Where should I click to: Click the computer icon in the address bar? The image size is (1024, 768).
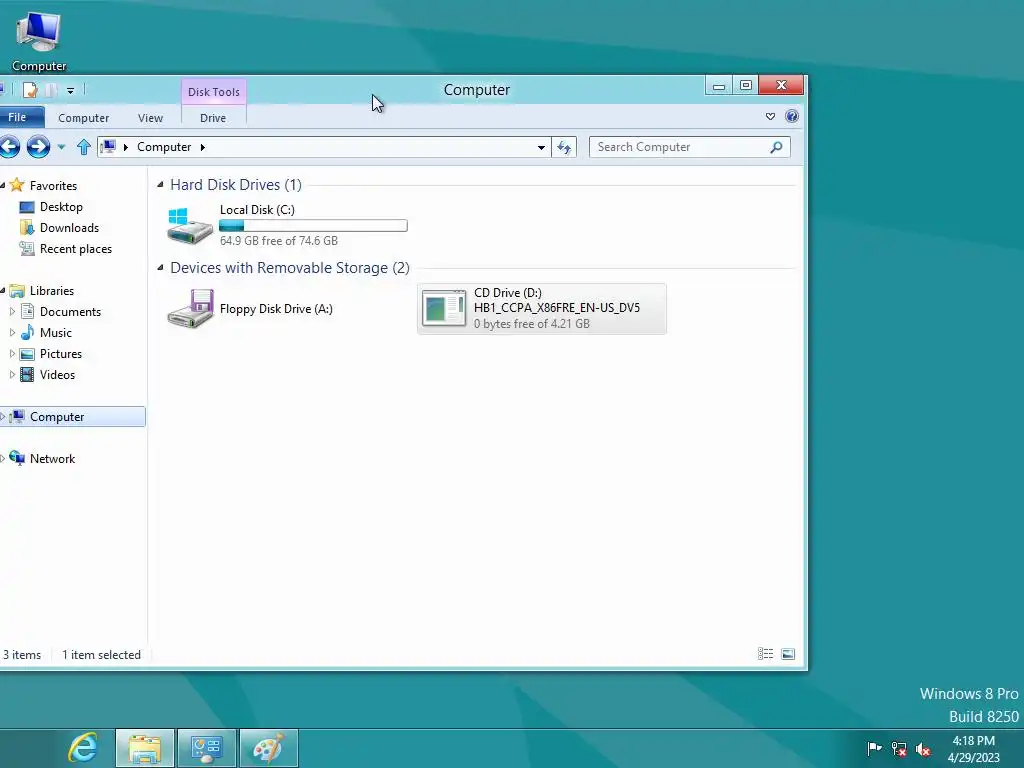[x=108, y=146]
